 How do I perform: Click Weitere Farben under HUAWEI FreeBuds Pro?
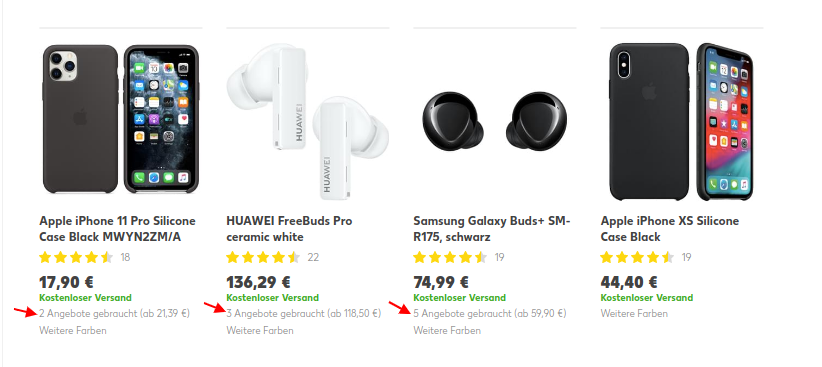point(260,330)
